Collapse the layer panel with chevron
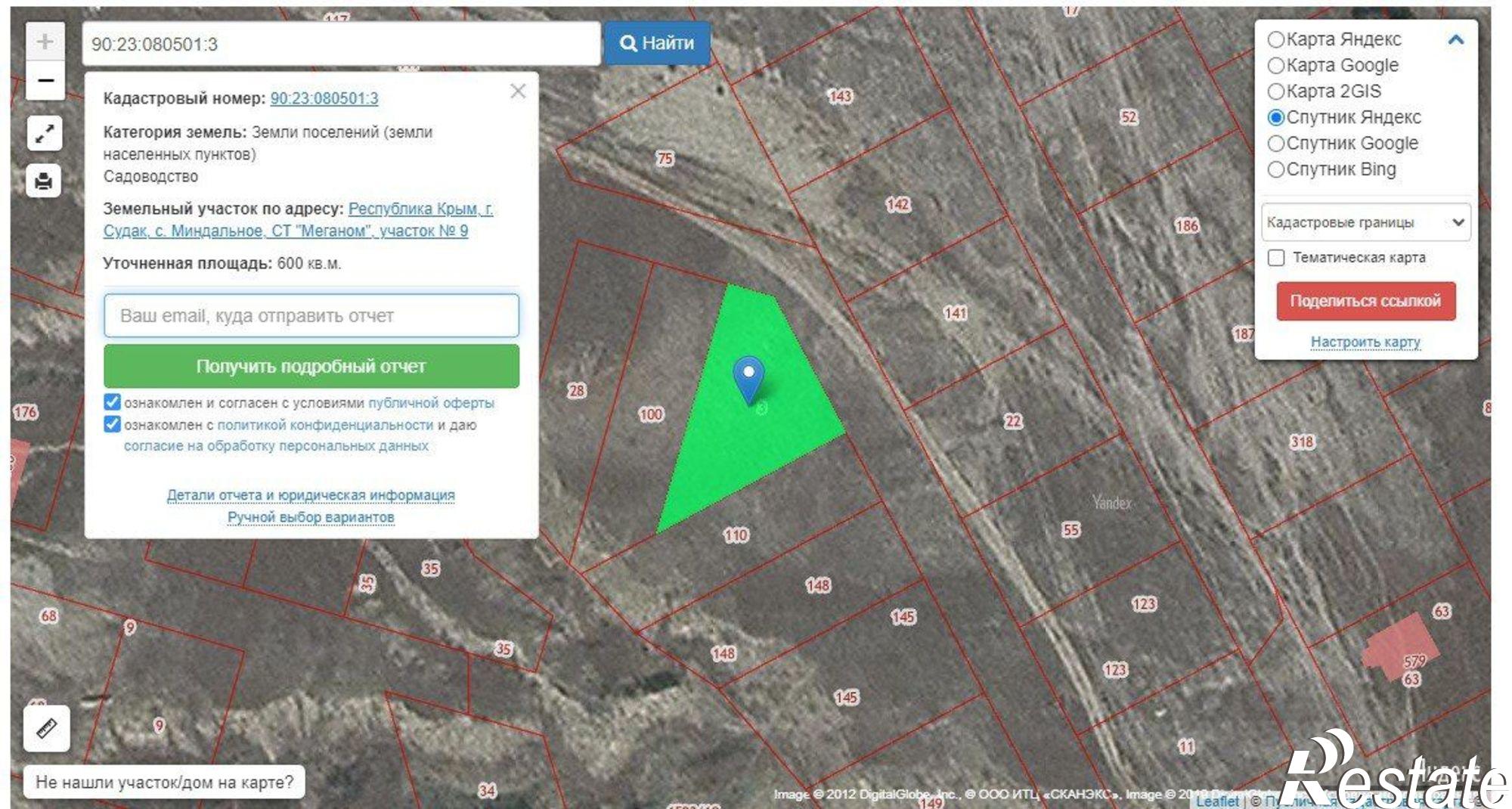The width and height of the screenshot is (1512, 809). (x=1455, y=39)
